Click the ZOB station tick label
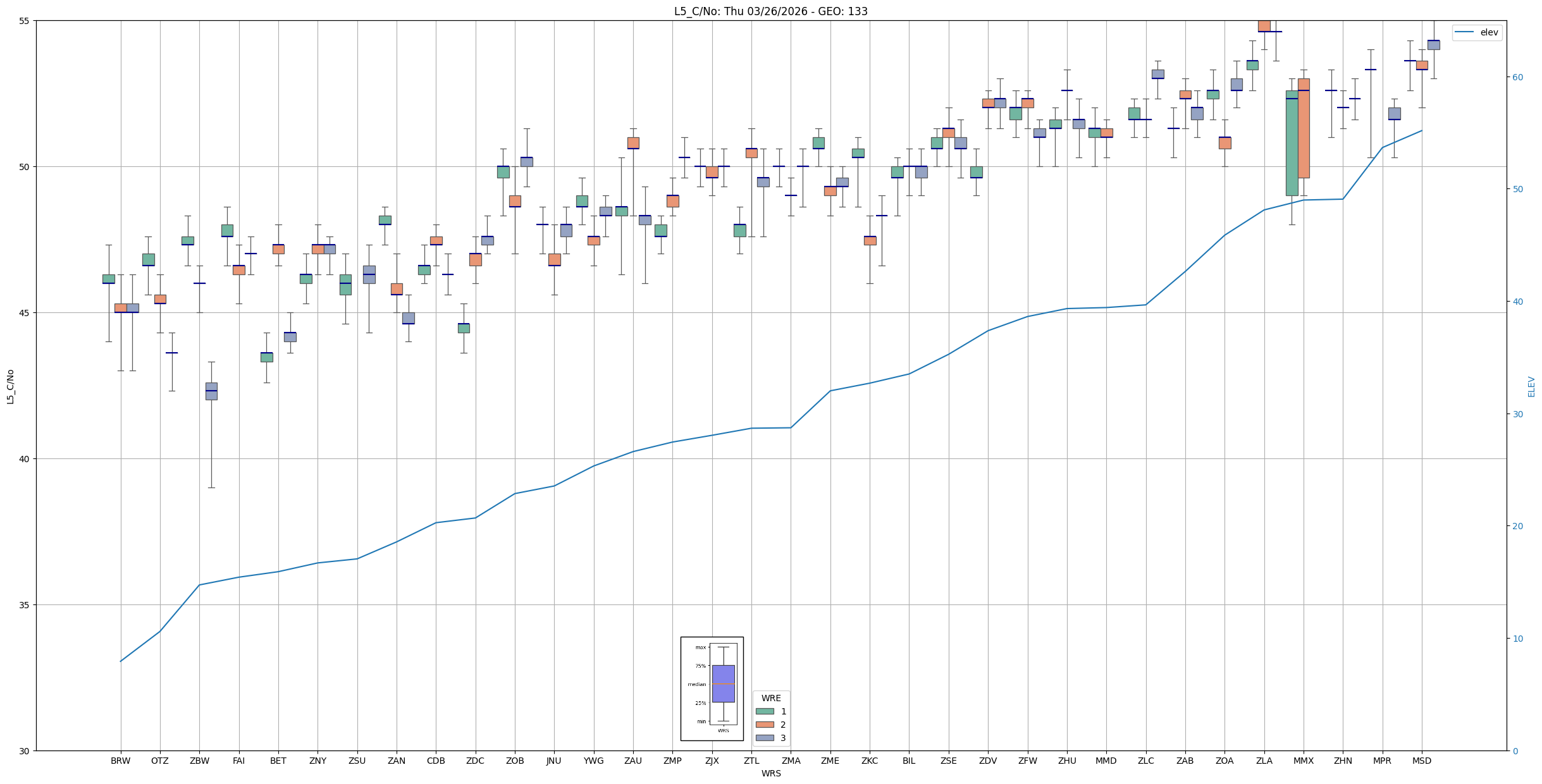The image size is (1542, 784). tap(515, 761)
